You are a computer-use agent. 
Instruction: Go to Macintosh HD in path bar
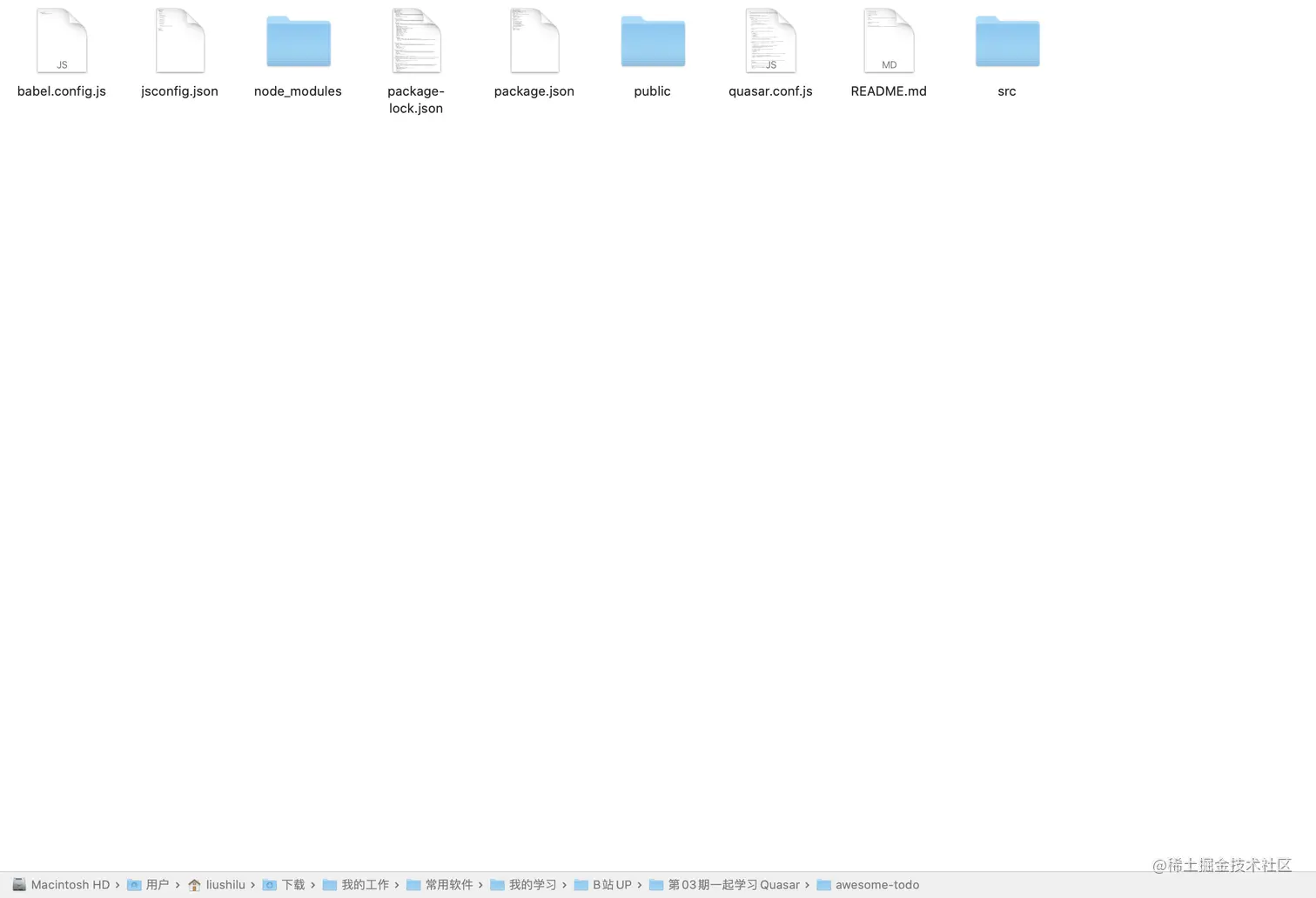(61, 885)
